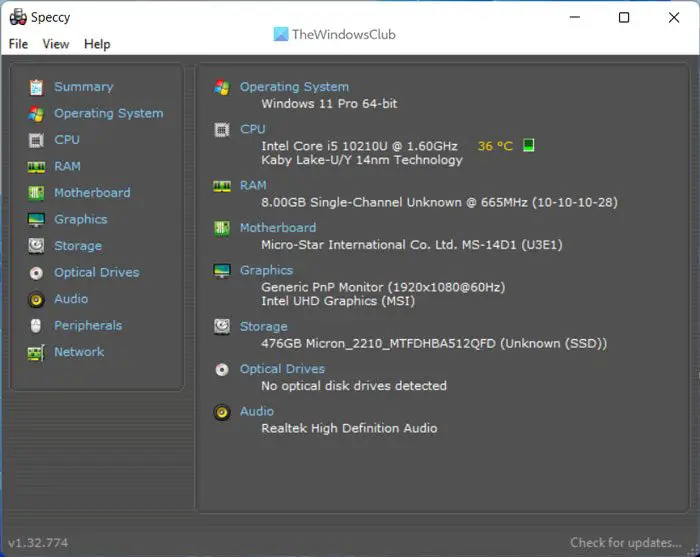Image resolution: width=700 pixels, height=557 pixels.
Task: Click No optical disk drives detected text
Action: [354, 386]
